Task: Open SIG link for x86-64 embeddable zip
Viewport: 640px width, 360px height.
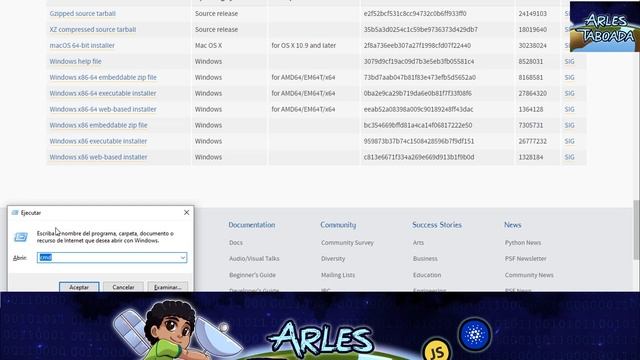Action: click(569, 77)
